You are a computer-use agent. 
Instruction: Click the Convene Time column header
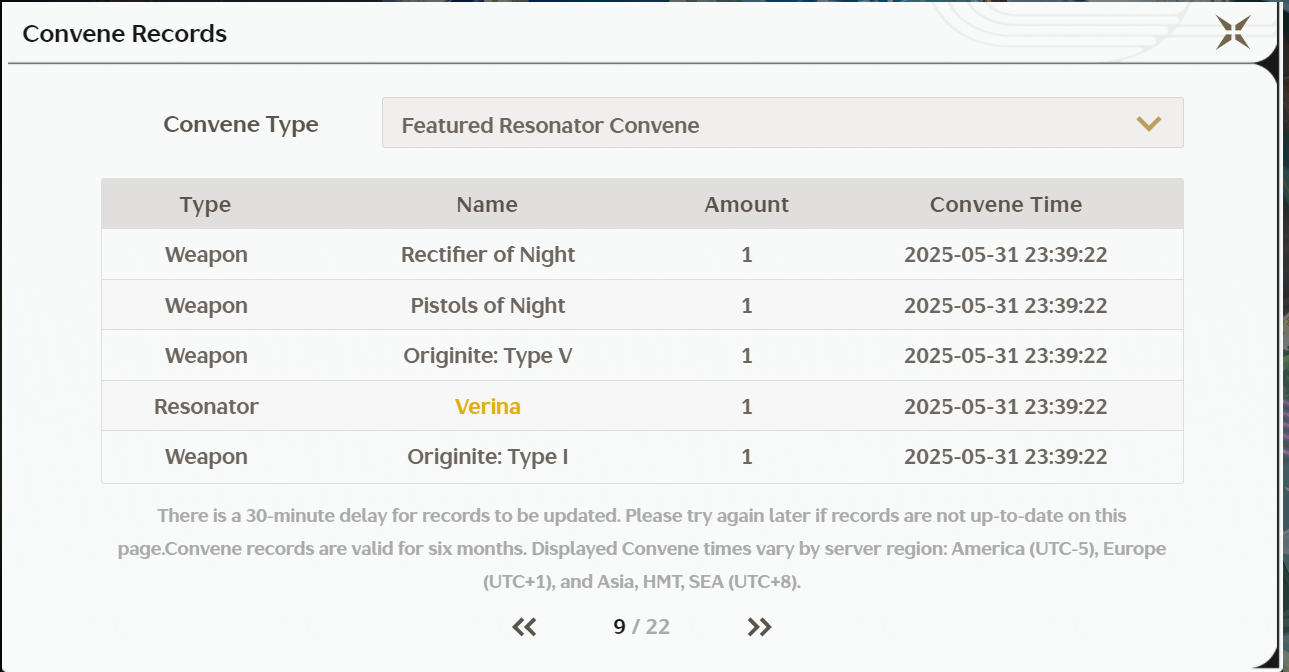[1005, 205]
